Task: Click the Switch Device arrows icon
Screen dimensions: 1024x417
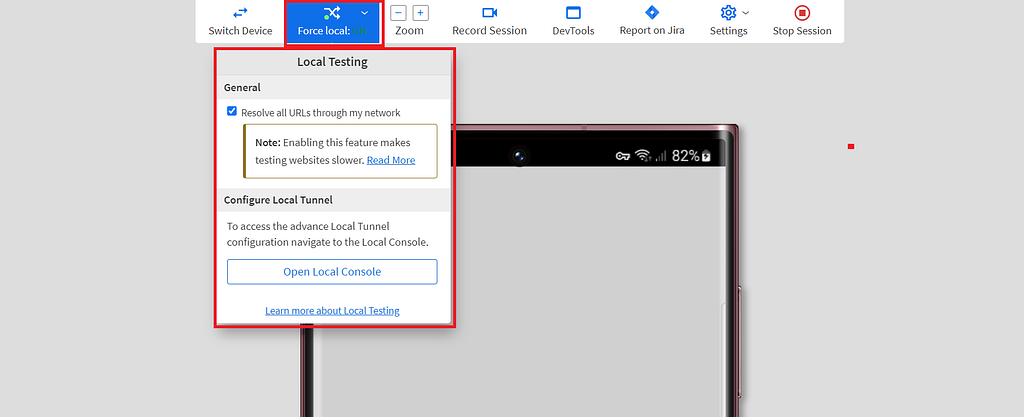Action: click(240, 12)
